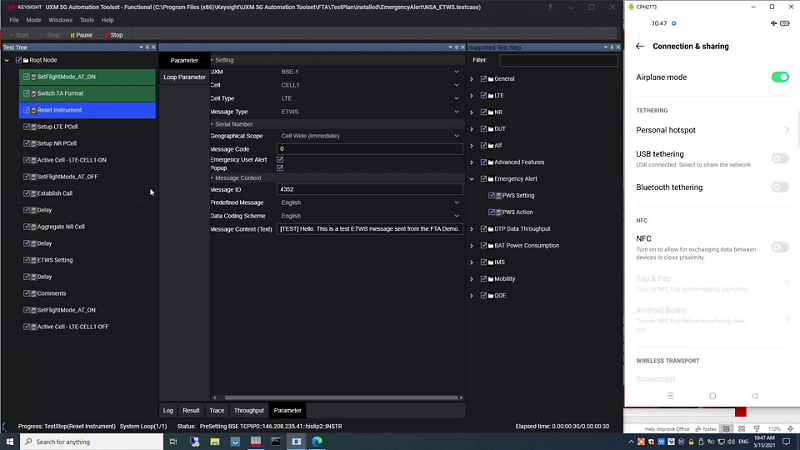Image resolution: width=800 pixels, height=450 pixels.
Task: Uncheck the ETWS Setting step checkbox
Action: (x=27, y=260)
